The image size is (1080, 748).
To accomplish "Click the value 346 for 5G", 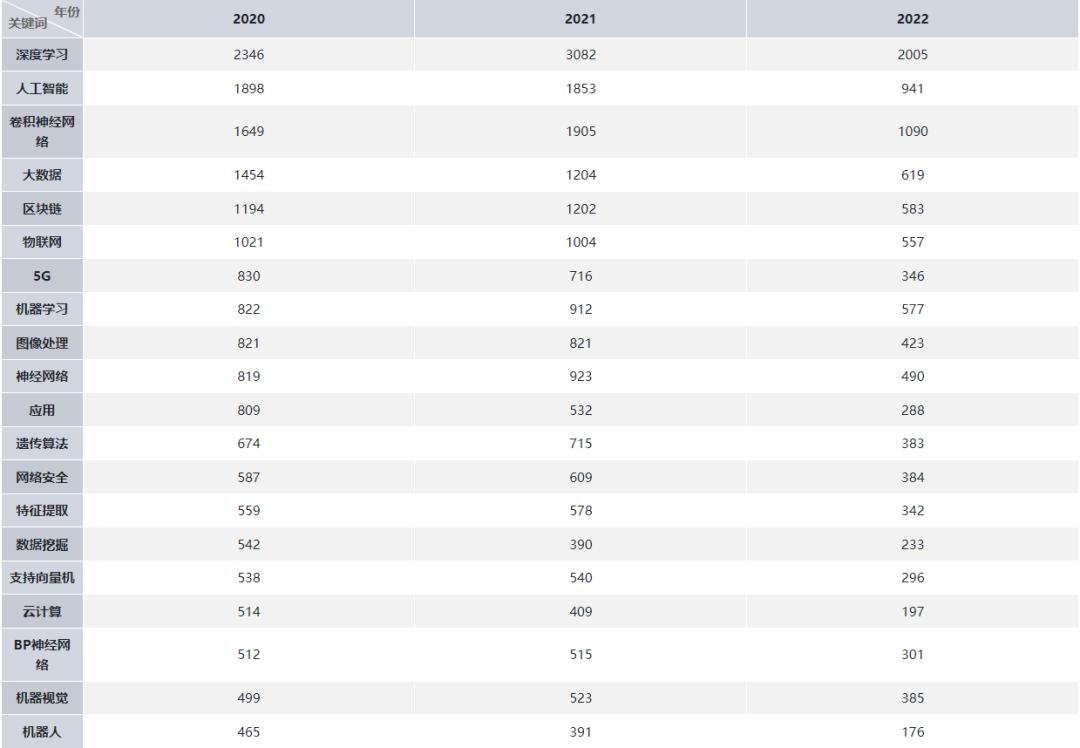I will click(913, 276).
